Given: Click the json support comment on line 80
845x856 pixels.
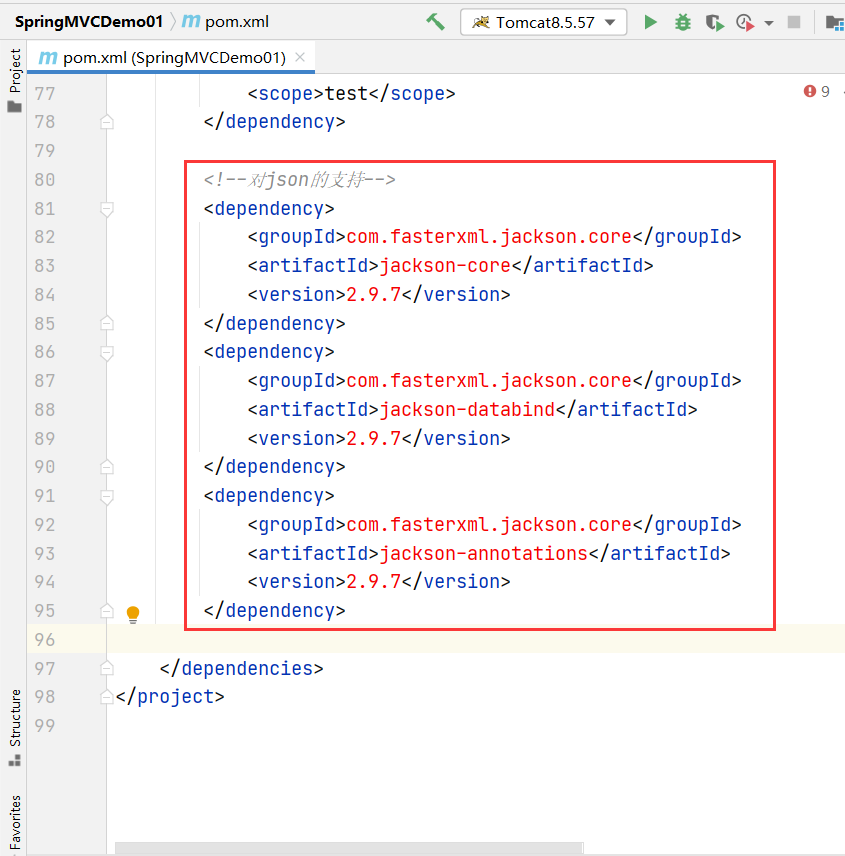Looking at the screenshot, I should pyautogui.click(x=300, y=180).
